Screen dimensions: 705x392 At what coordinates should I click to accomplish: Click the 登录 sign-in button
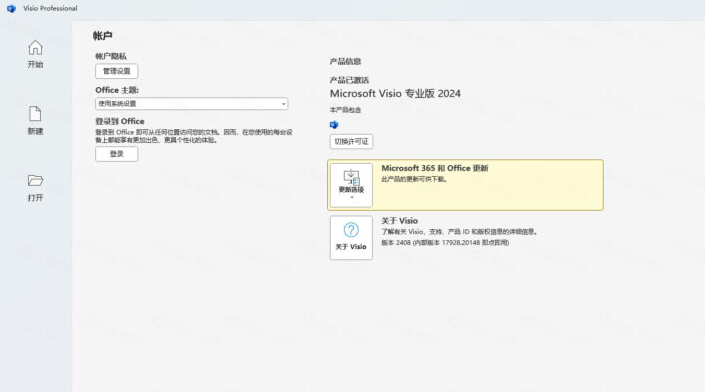tap(116, 154)
